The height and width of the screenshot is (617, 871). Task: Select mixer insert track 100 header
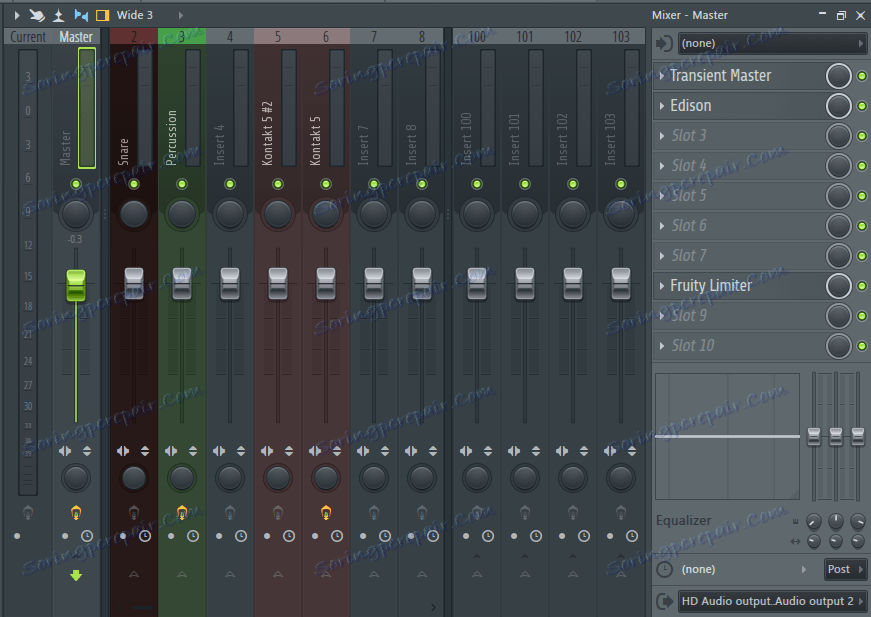[477, 37]
